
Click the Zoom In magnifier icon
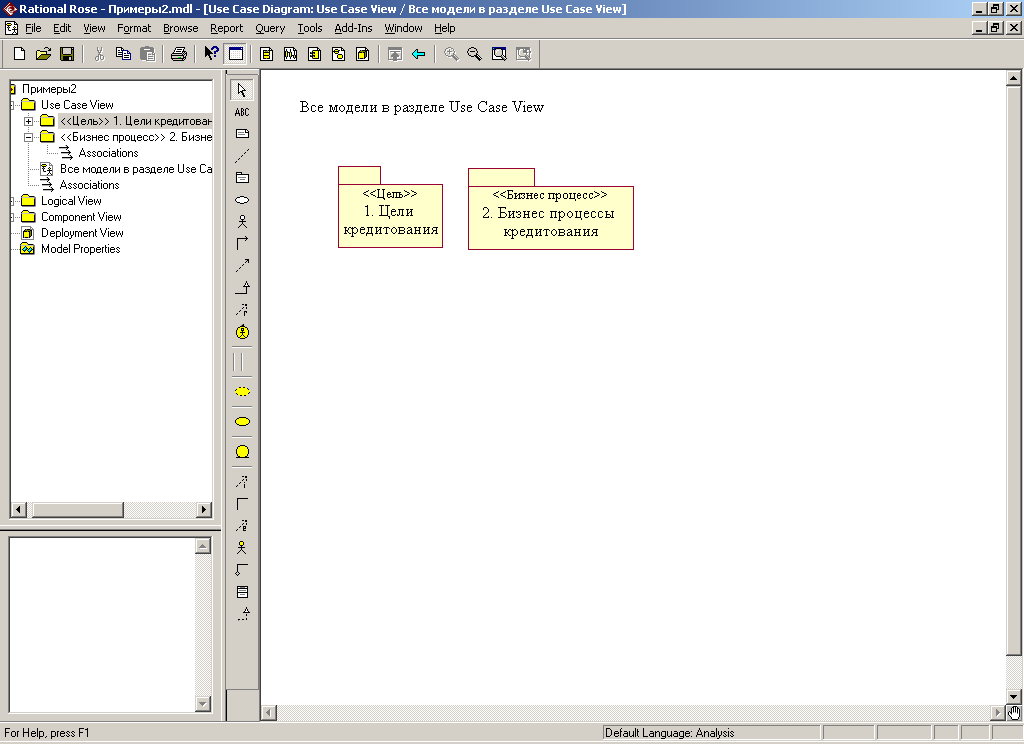(452, 54)
